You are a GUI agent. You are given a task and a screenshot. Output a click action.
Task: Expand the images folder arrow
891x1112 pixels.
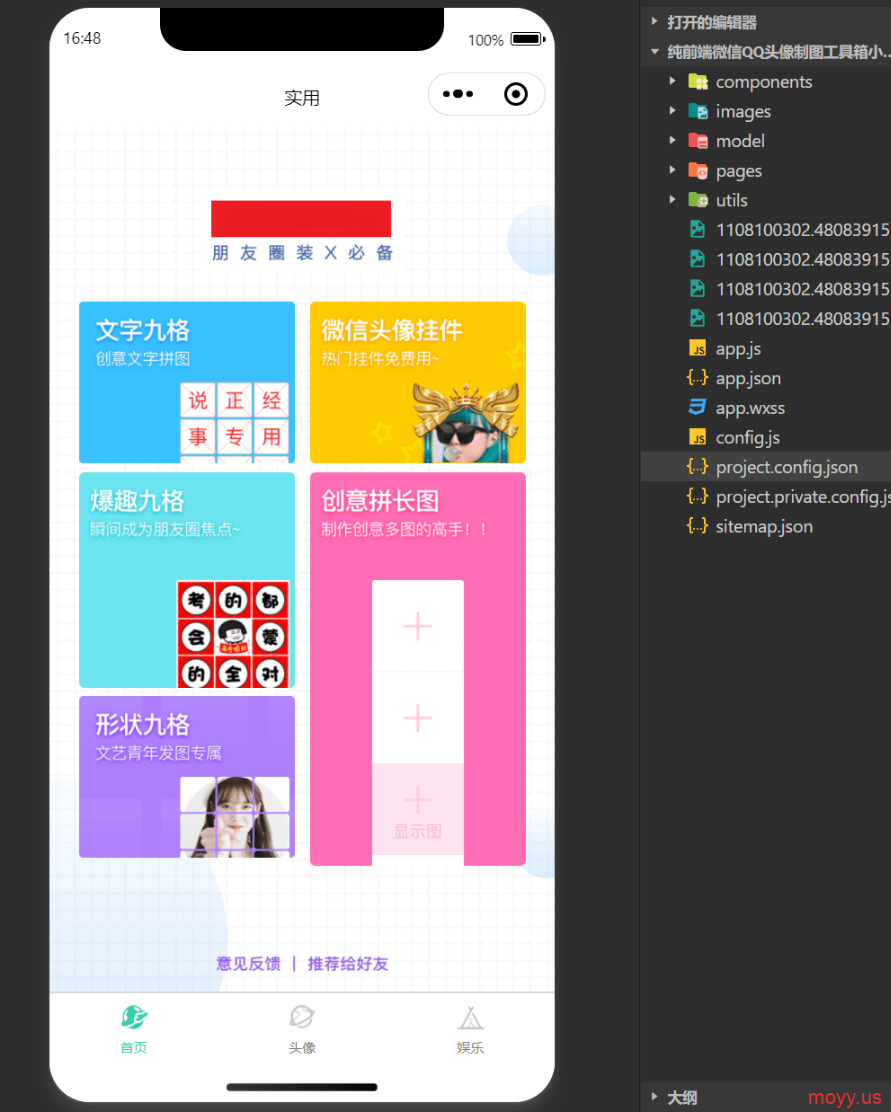(672, 111)
